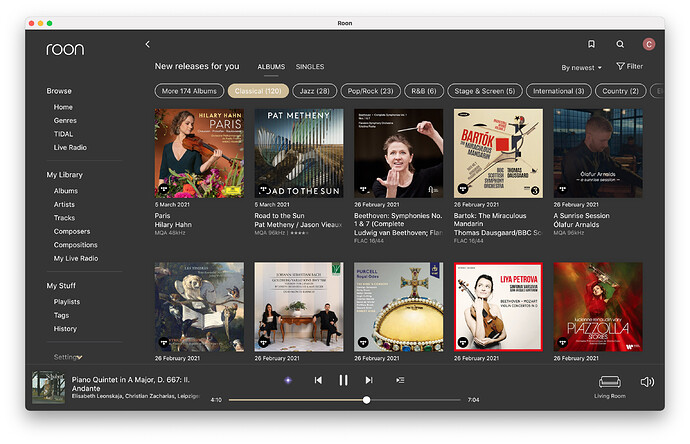Click the Hilary Hahn artist name

[x=173, y=224]
